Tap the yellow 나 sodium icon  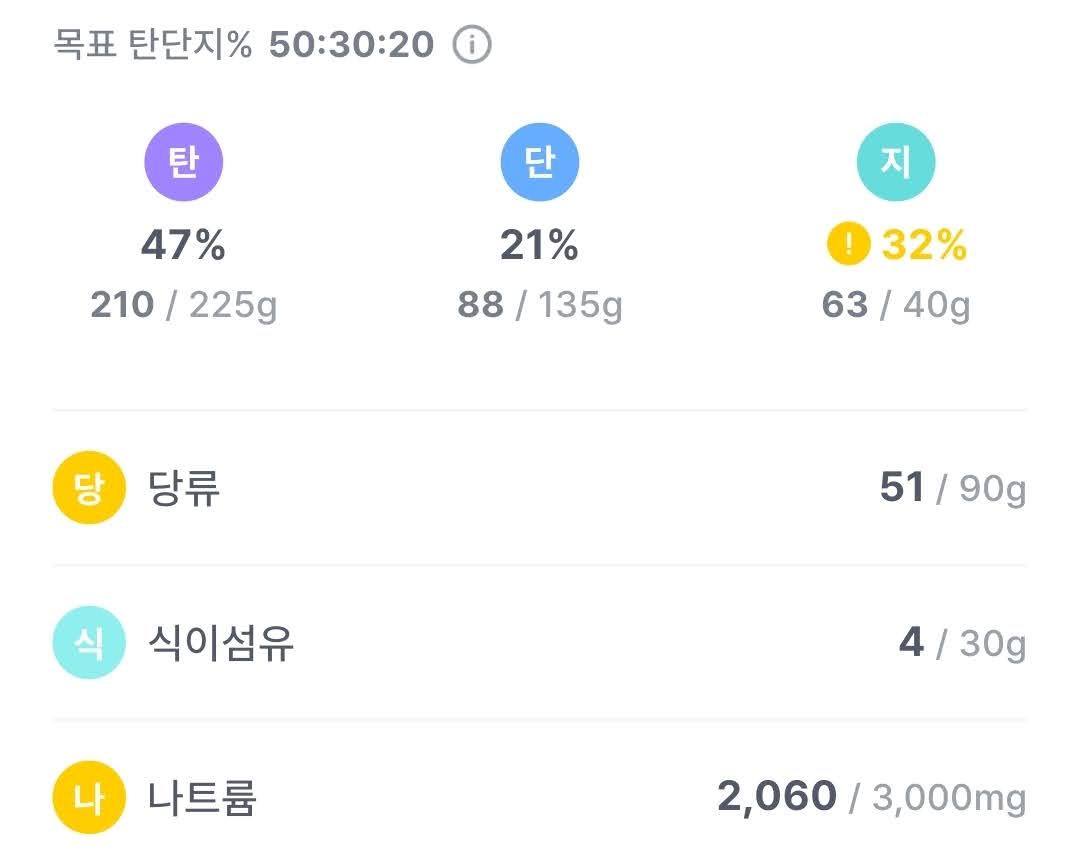[89, 797]
